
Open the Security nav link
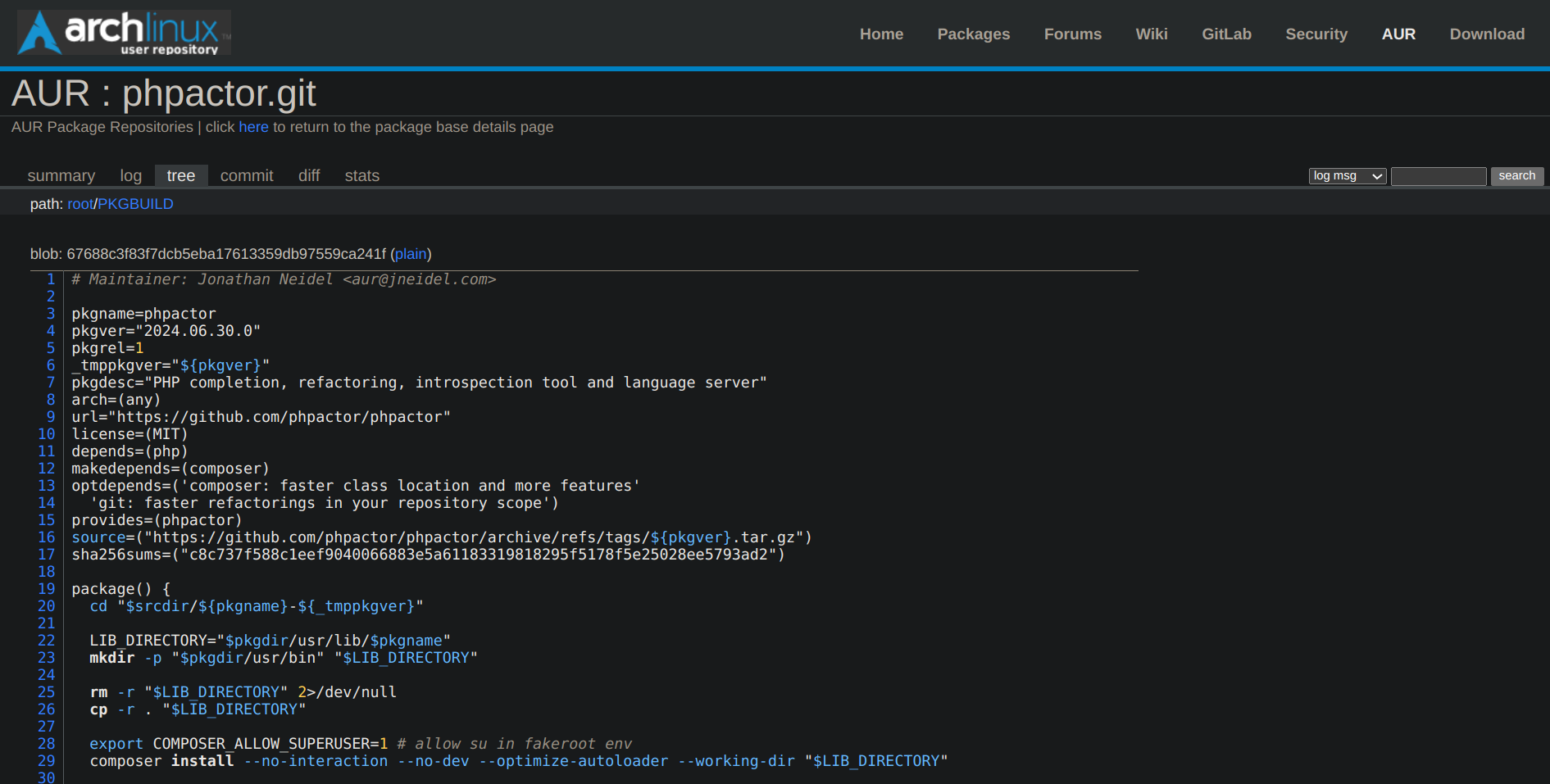coord(1316,34)
